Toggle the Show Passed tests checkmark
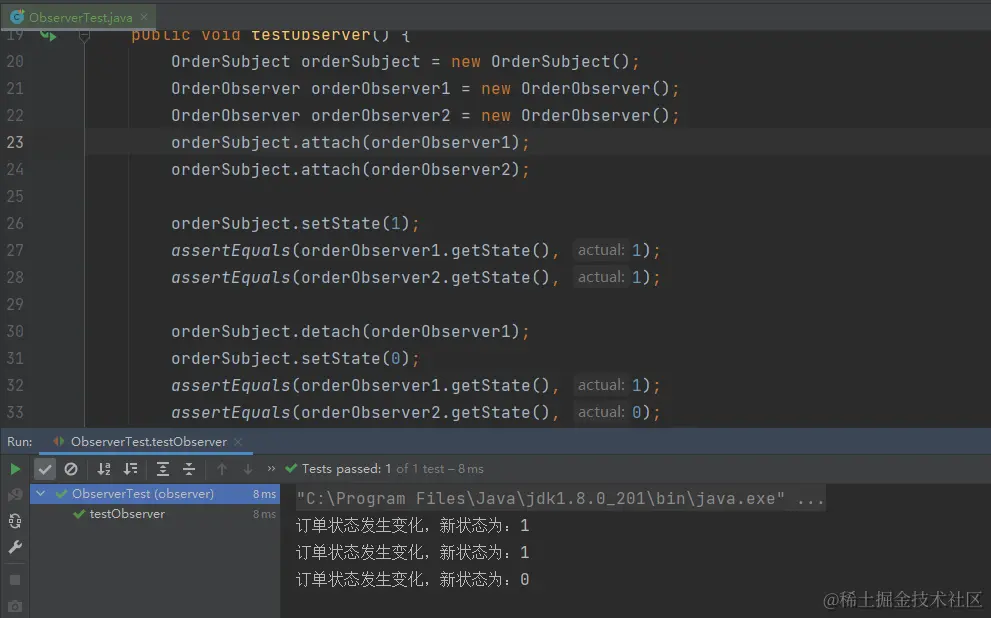991x618 pixels. [45, 469]
